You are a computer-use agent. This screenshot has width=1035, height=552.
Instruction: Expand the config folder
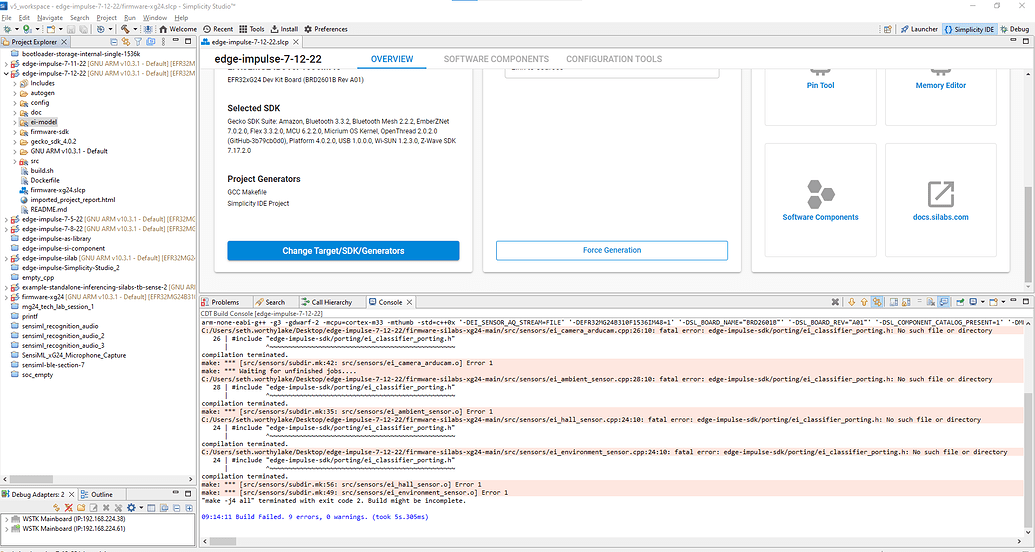pos(15,103)
